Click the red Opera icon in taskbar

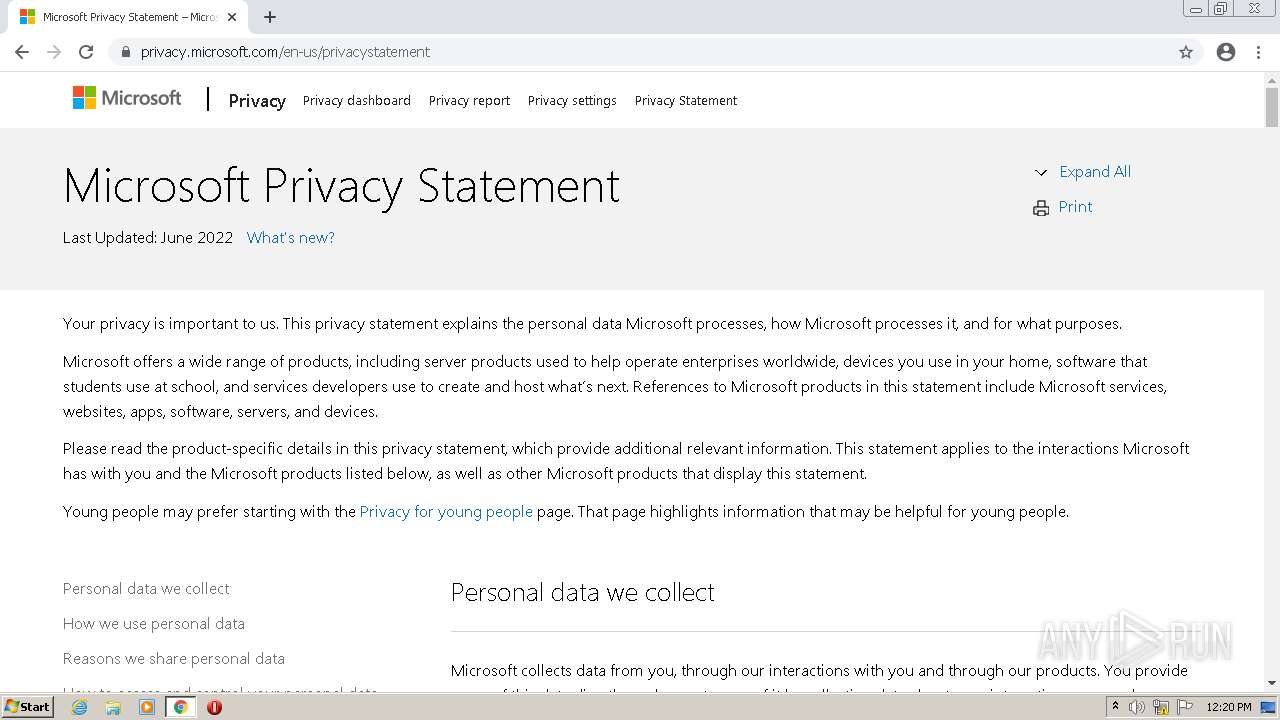pos(214,707)
